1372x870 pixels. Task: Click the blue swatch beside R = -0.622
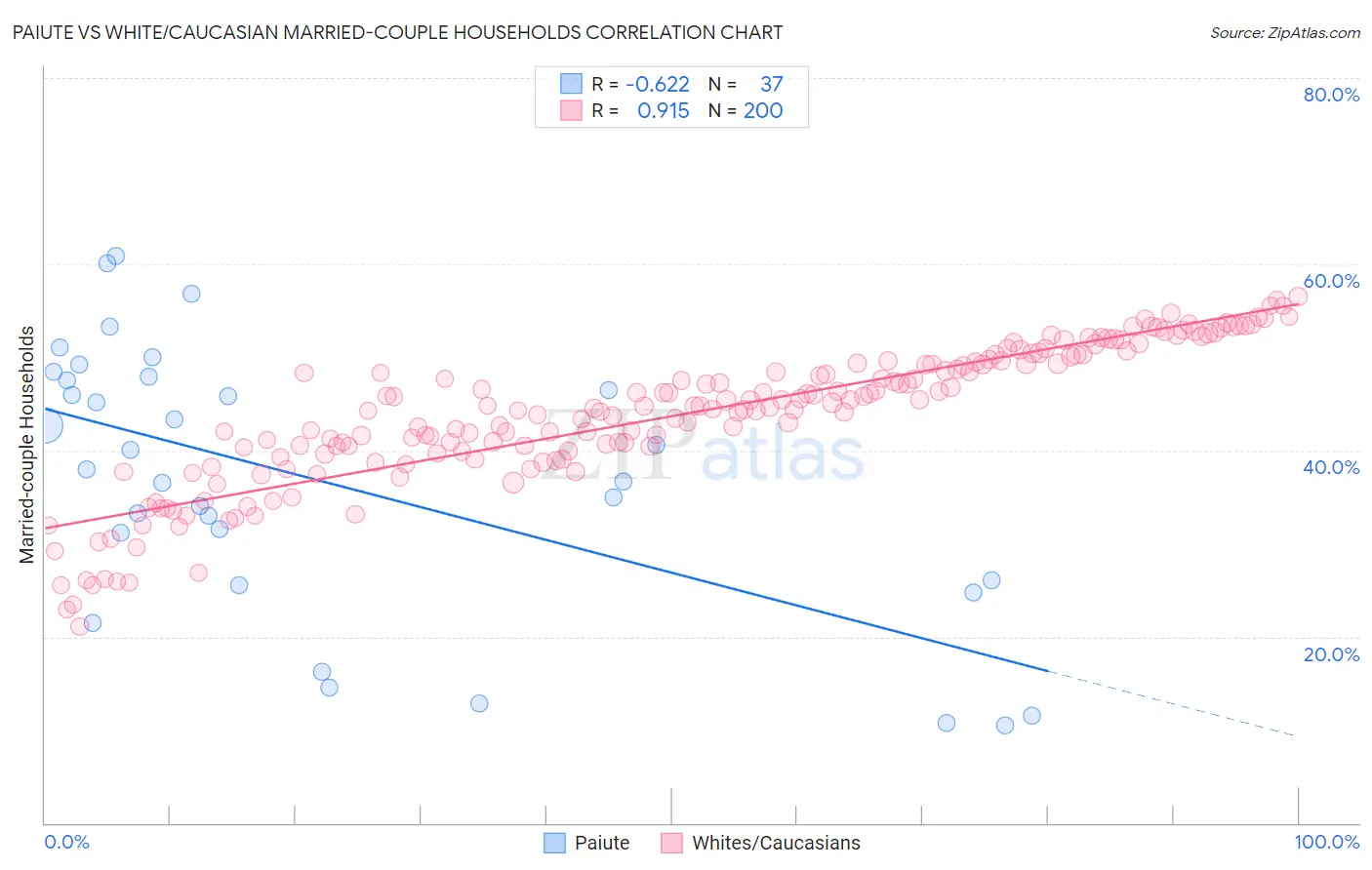571,84
